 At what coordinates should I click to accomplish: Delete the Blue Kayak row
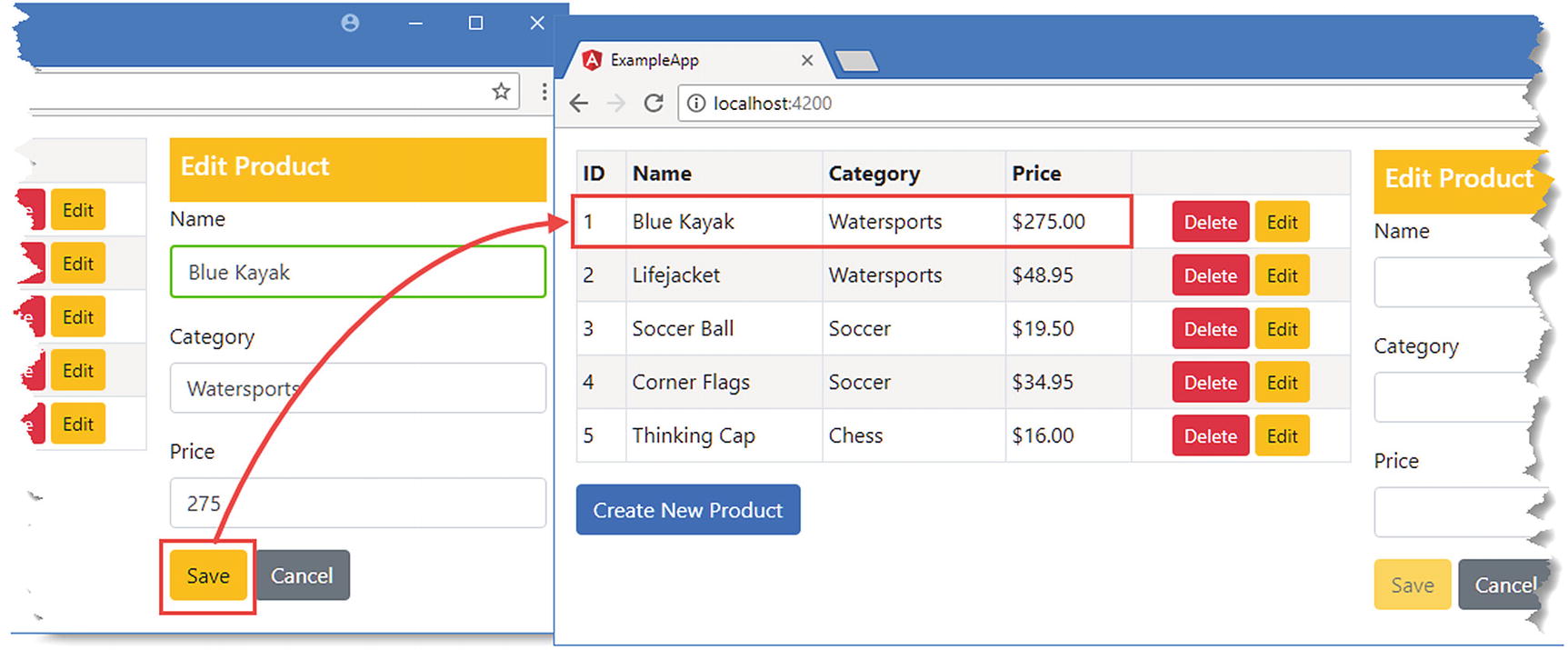tap(1210, 222)
